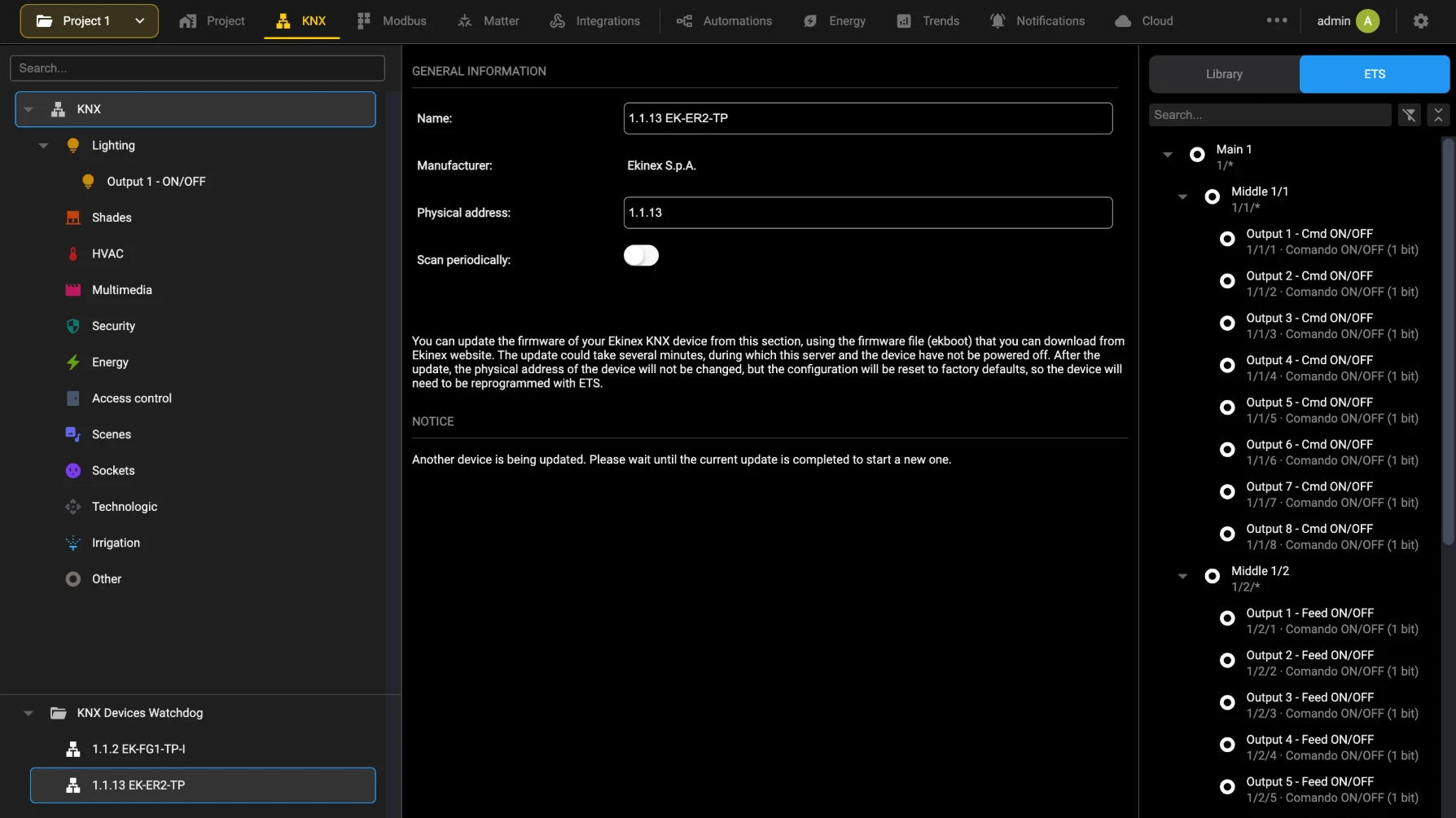Screen dimensions: 1456x818
Task: Switch to the Modbus tab
Action: (x=392, y=21)
